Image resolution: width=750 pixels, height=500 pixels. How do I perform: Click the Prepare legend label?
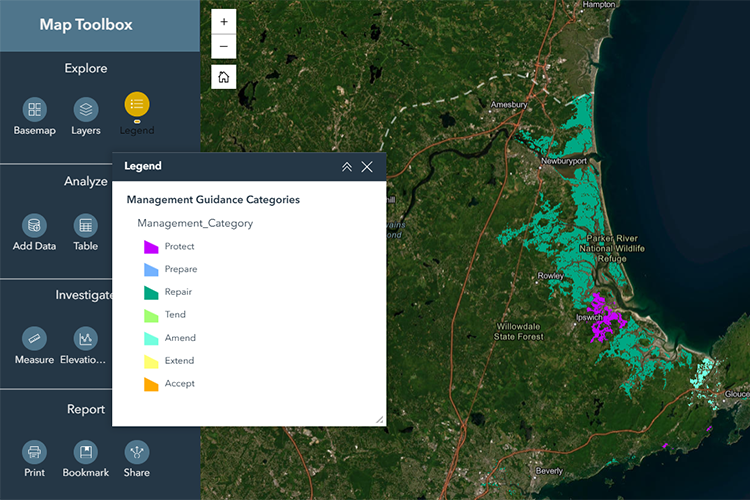181,269
